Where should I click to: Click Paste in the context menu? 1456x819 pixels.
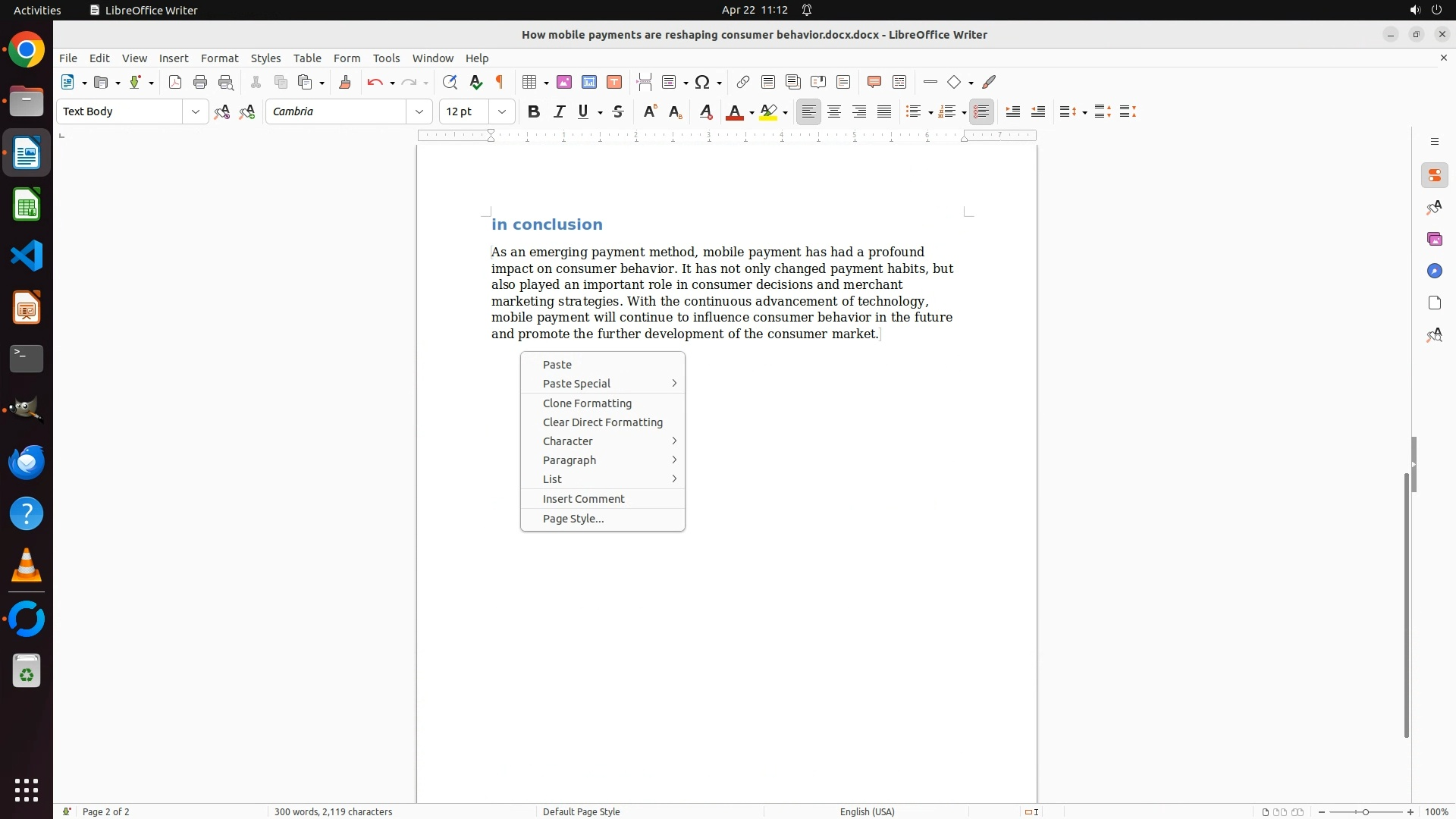tap(557, 365)
